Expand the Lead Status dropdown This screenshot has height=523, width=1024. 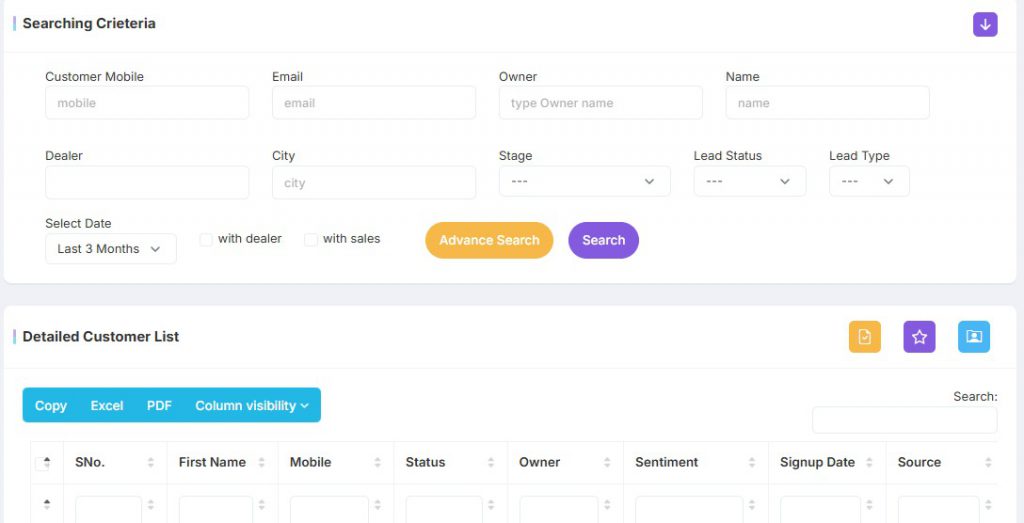749,181
